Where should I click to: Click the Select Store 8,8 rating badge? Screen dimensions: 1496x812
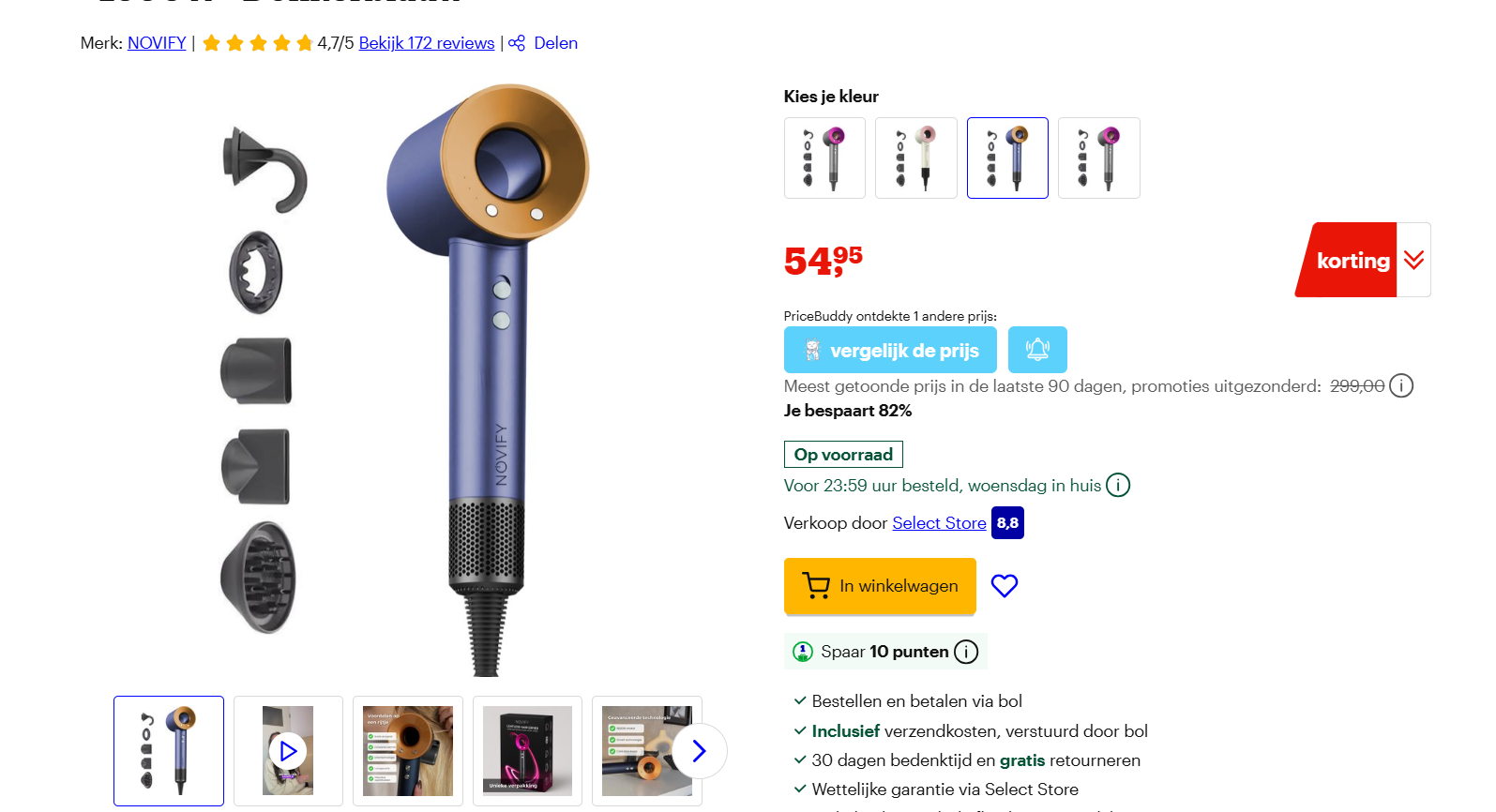1007,523
